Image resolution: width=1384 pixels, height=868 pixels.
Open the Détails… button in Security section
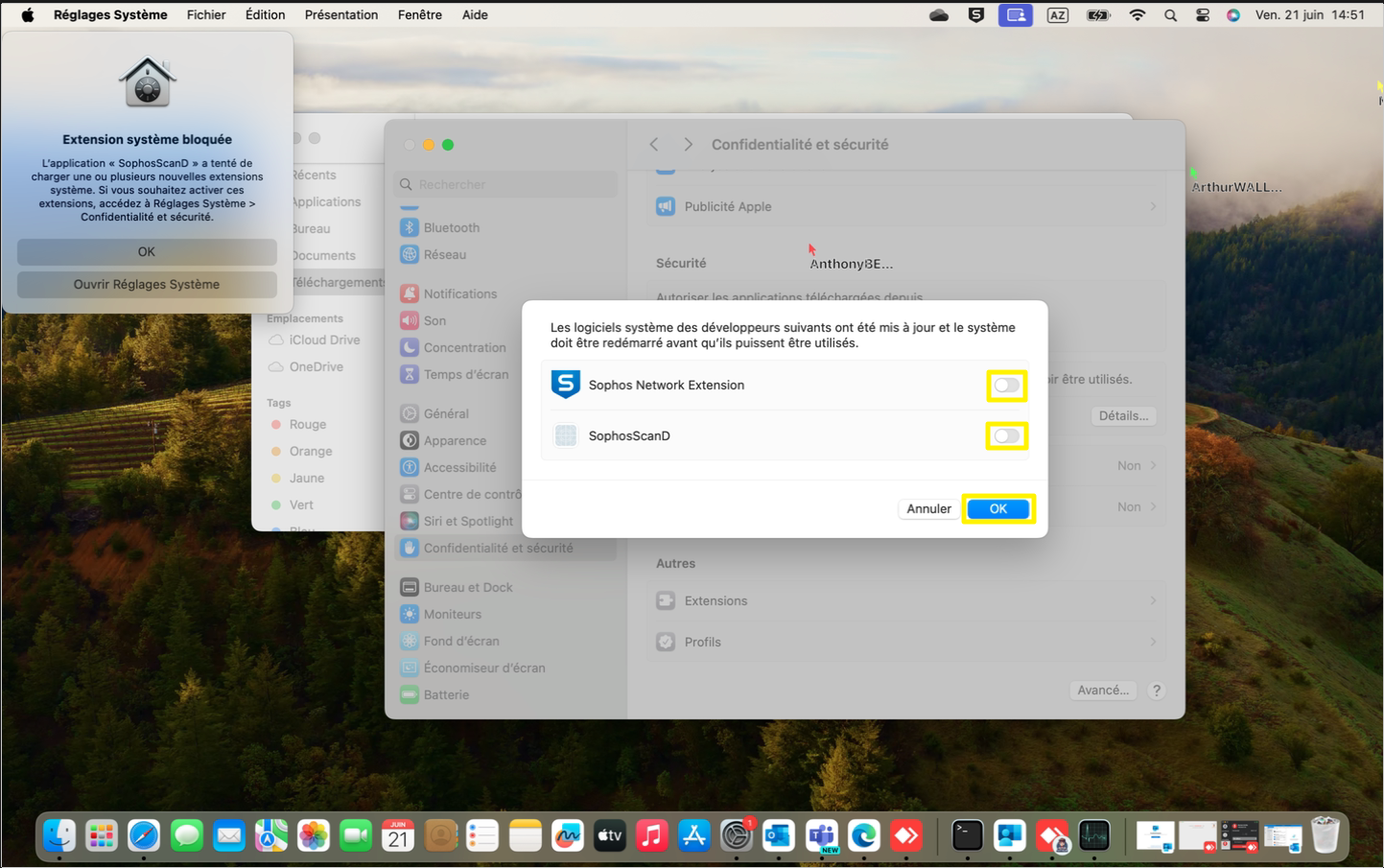(1123, 415)
